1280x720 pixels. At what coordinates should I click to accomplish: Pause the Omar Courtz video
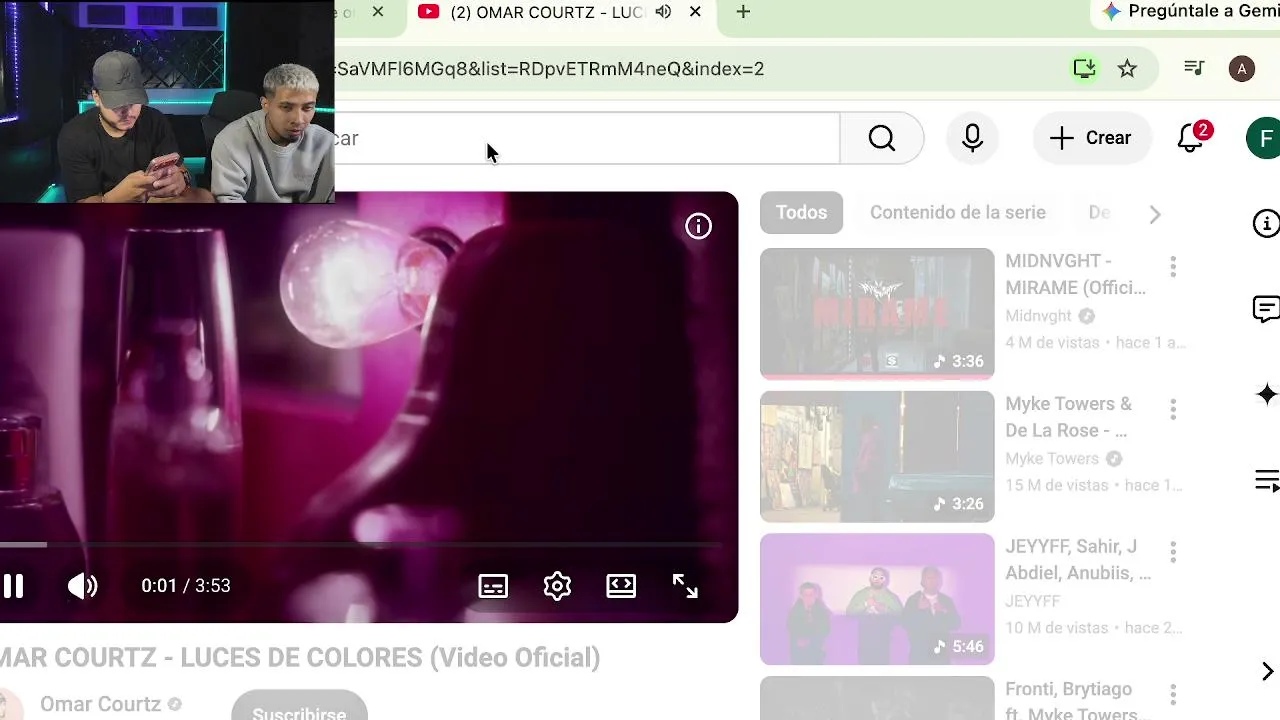tap(13, 586)
